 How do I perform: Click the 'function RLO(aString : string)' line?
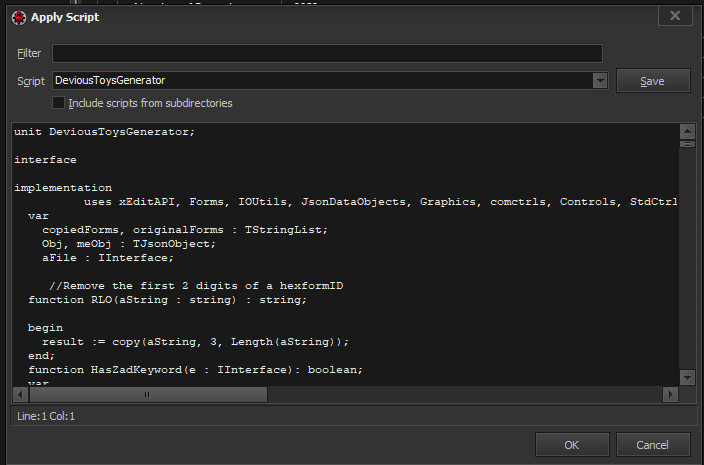167,300
